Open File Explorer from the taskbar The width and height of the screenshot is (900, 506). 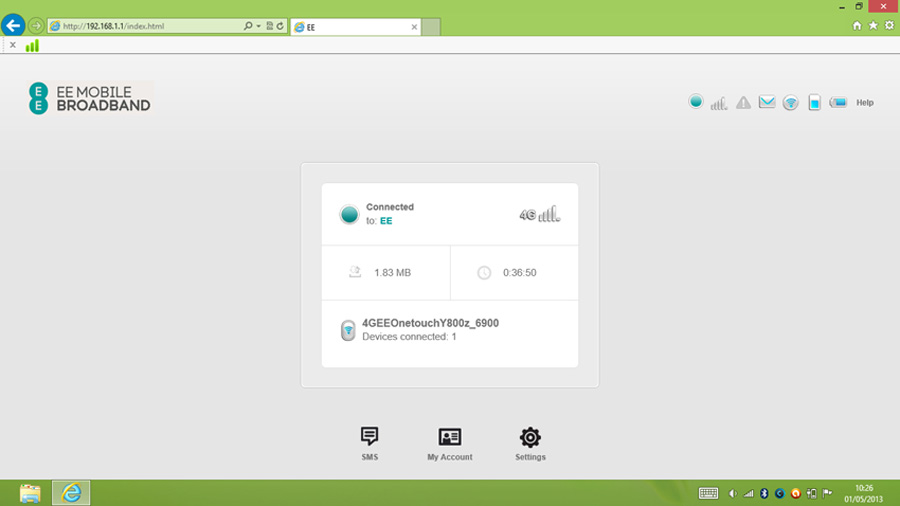tap(30, 493)
